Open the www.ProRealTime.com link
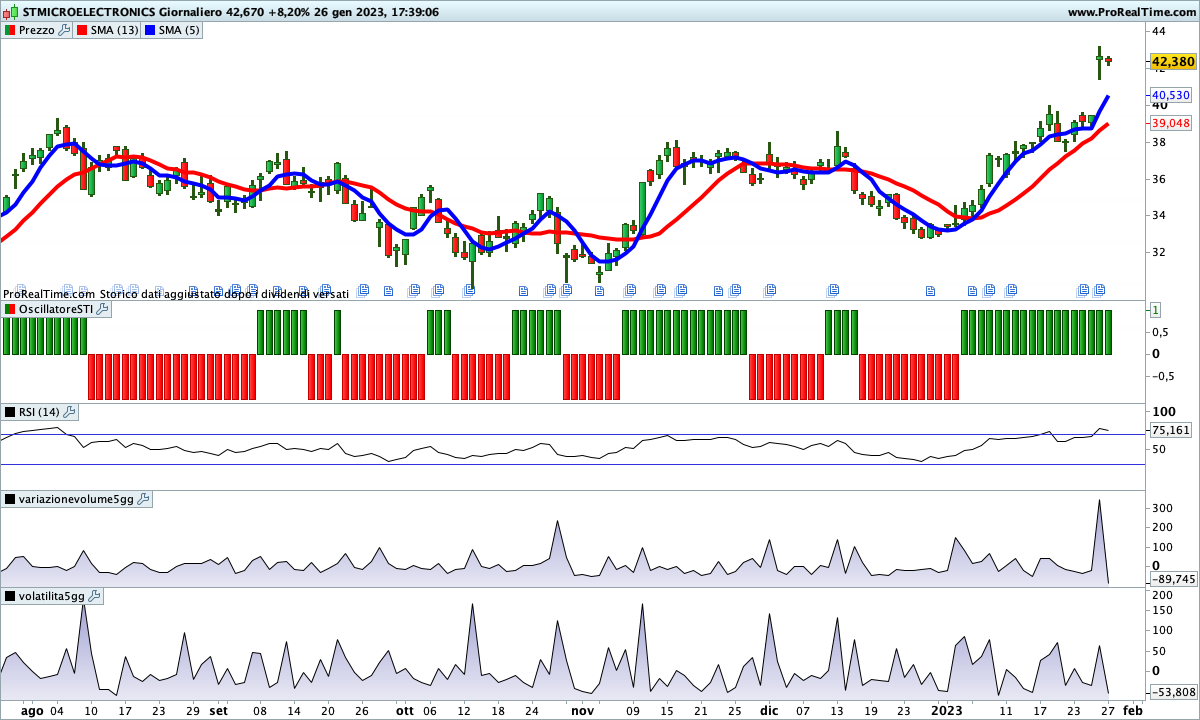Screen dimensions: 1200x720 (x=1131, y=12)
